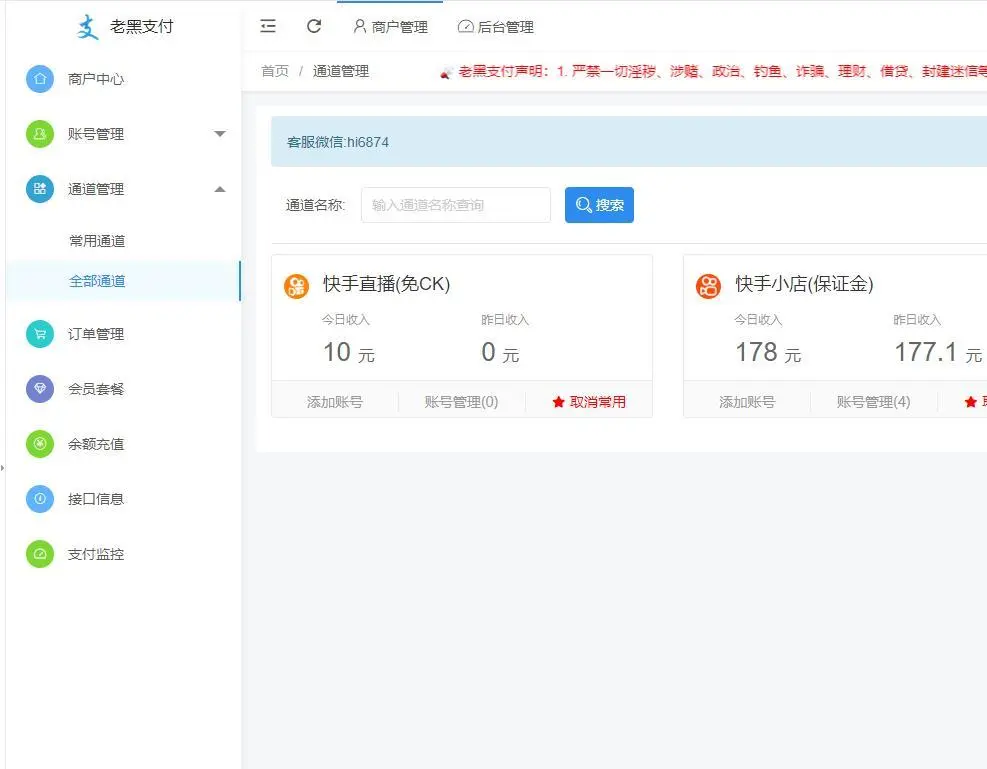The width and height of the screenshot is (987, 769).
Task: Switch to the 商户管理 tab
Action: tap(390, 27)
